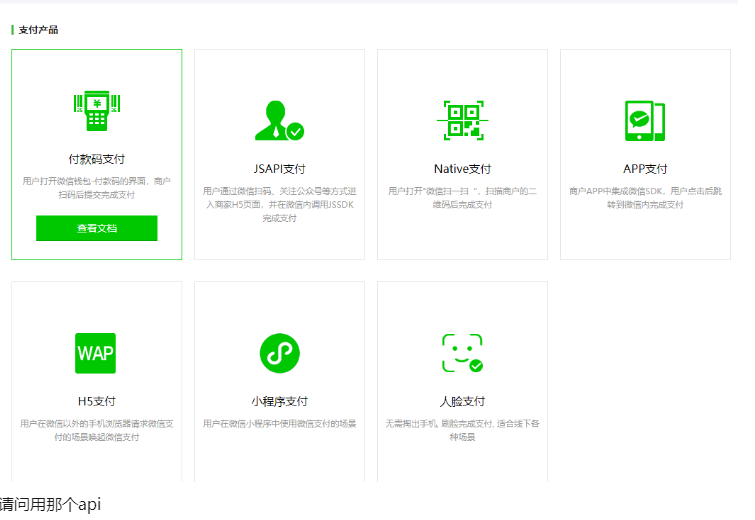This screenshot has width=755, height=520.
Task: Choose the 人脸支付 title
Action: 462,401
